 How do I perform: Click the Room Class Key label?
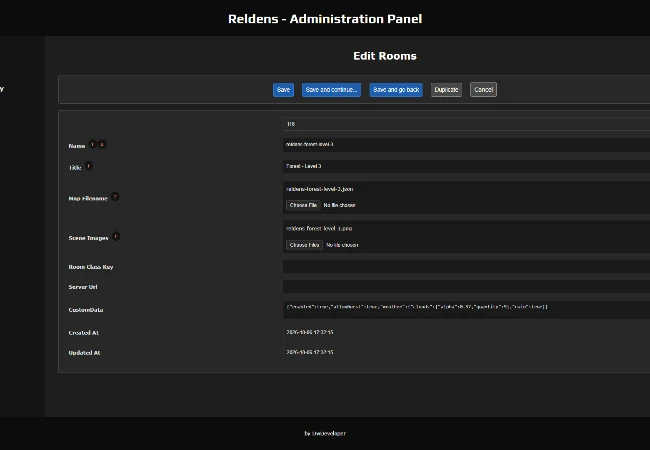pos(91,267)
